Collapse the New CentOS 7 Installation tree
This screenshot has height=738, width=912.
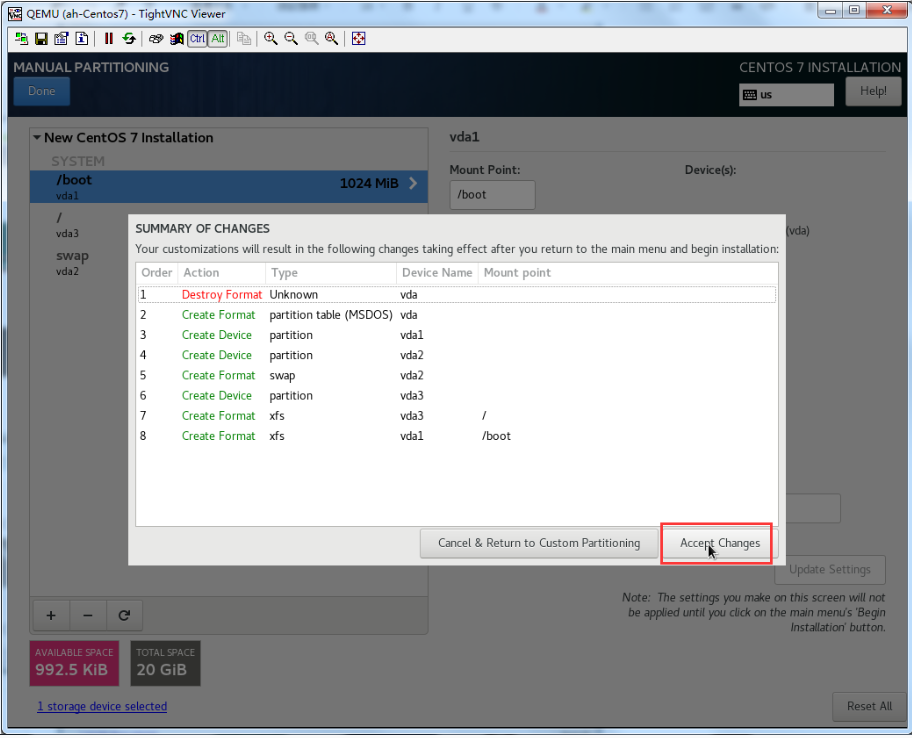(x=37, y=138)
